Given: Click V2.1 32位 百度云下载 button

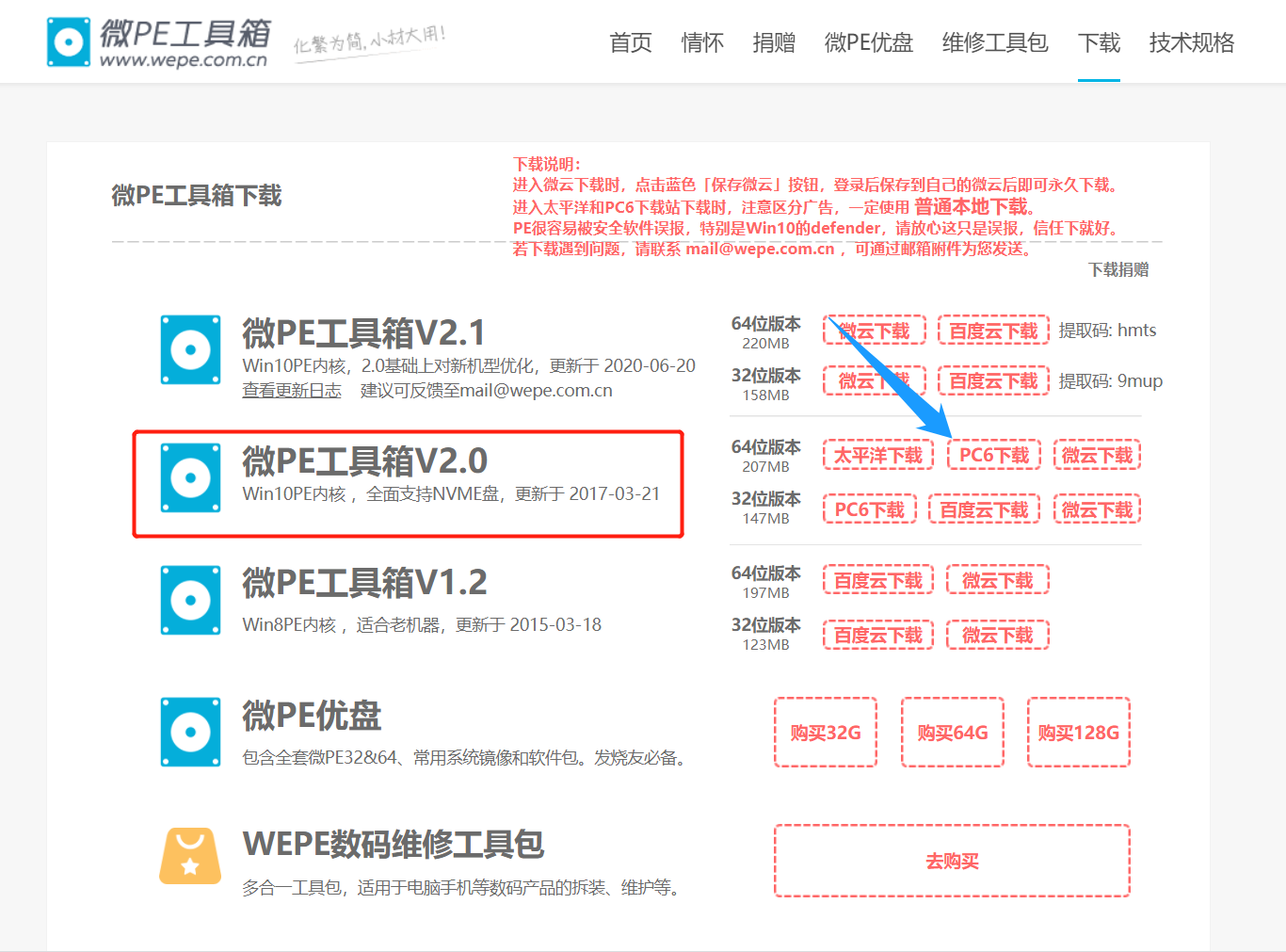Looking at the screenshot, I should (x=993, y=380).
